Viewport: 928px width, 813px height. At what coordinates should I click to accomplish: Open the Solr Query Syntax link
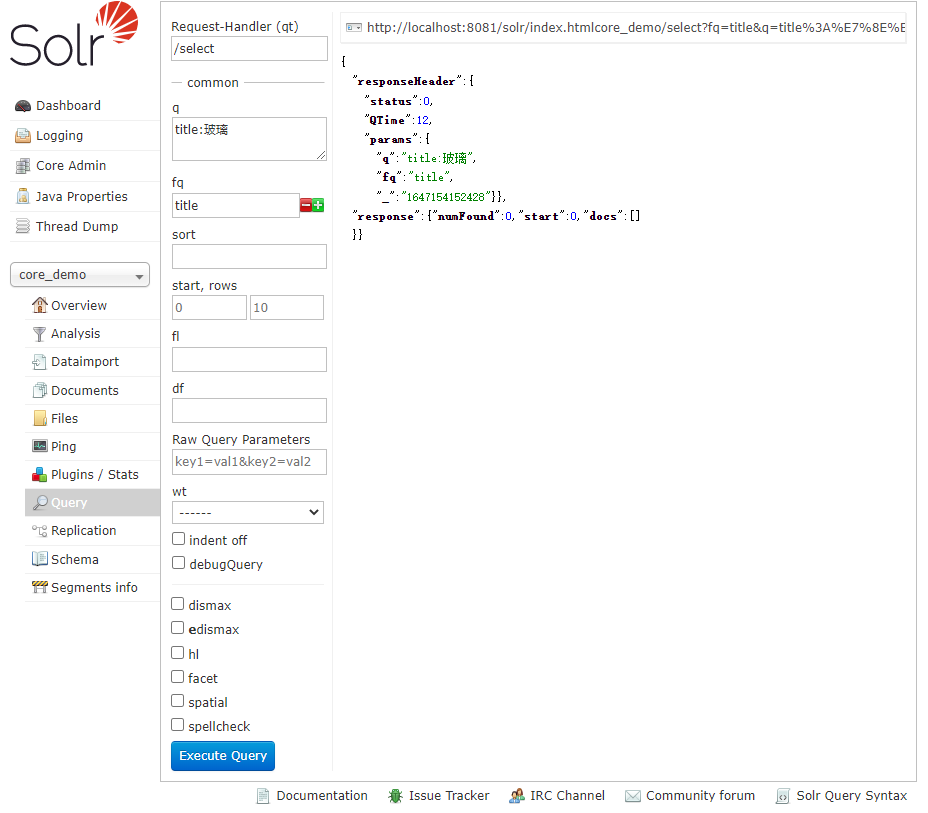coord(851,796)
